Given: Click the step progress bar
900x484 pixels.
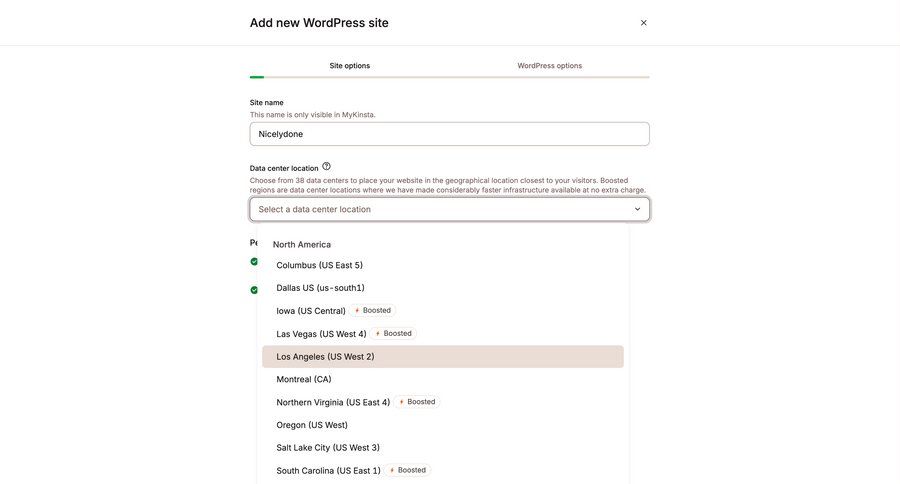Looking at the screenshot, I should coord(449,77).
